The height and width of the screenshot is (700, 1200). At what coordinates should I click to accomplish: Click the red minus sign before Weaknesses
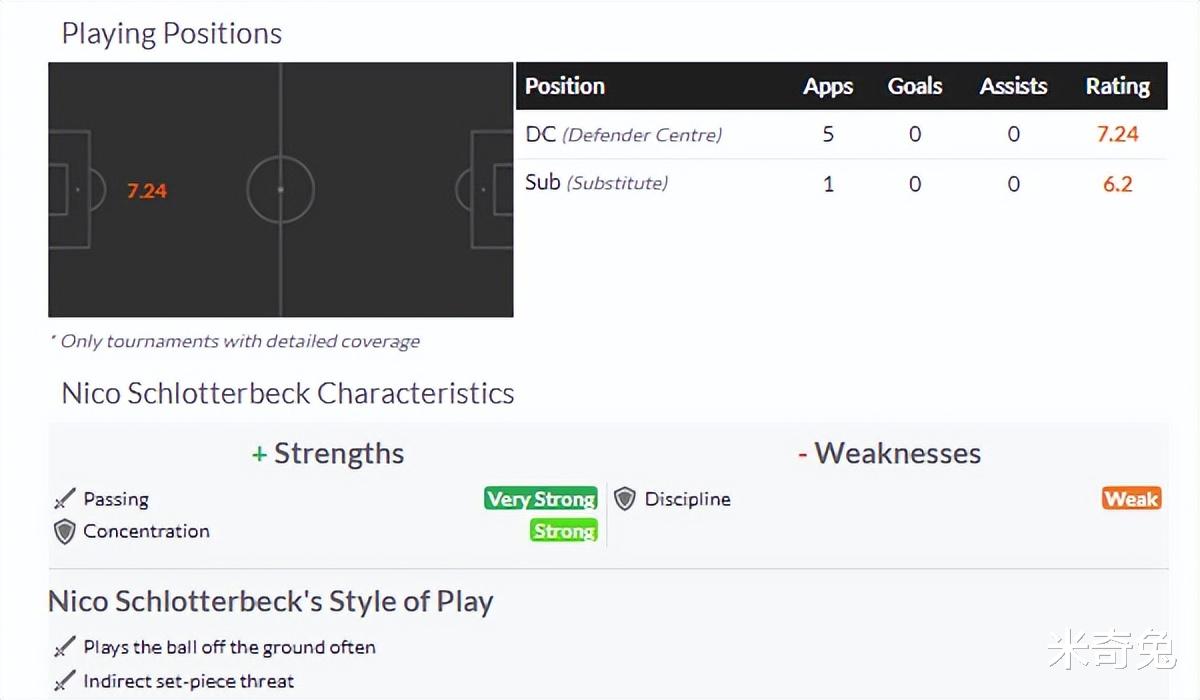coord(802,455)
